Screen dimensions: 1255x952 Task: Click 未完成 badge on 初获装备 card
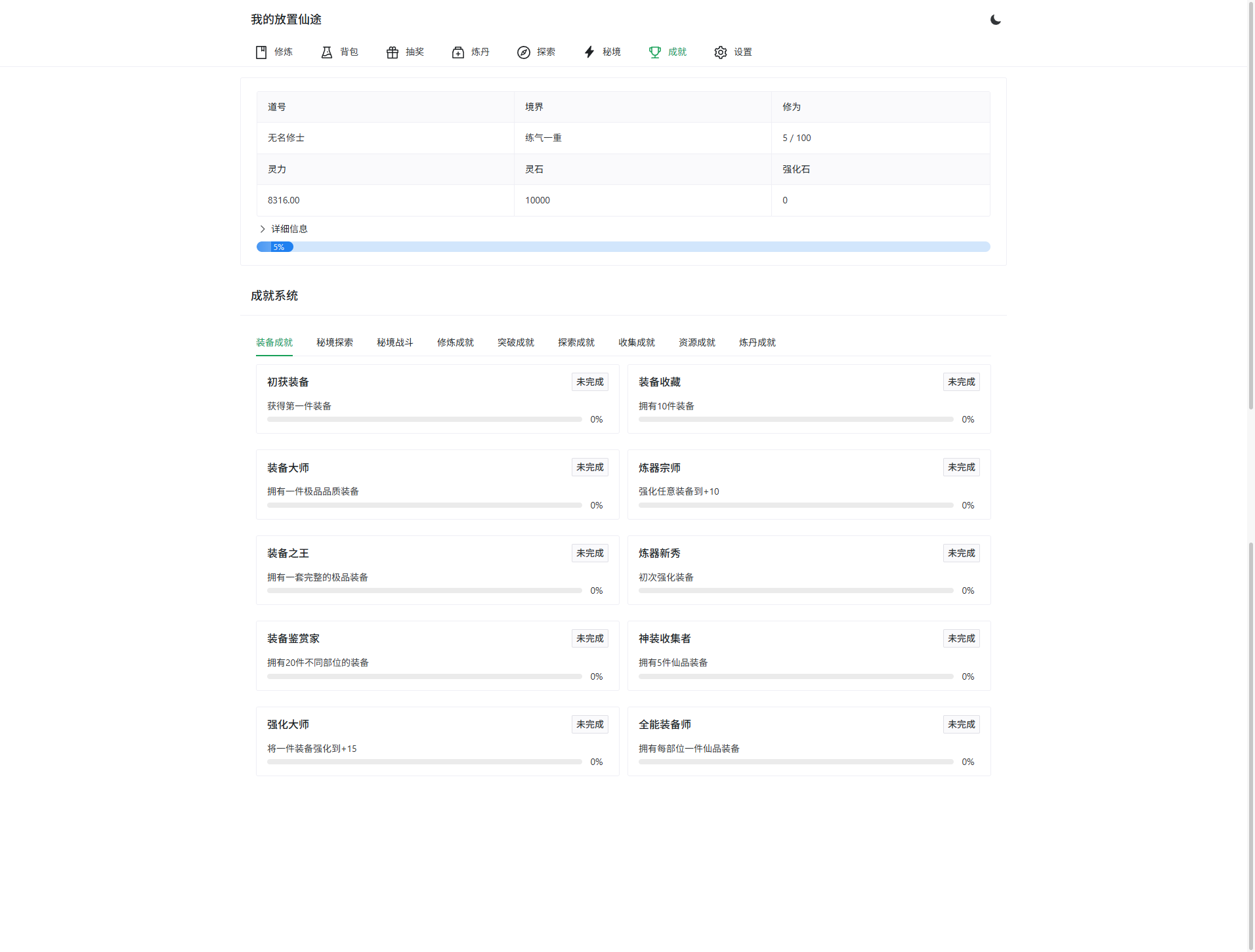[589, 381]
